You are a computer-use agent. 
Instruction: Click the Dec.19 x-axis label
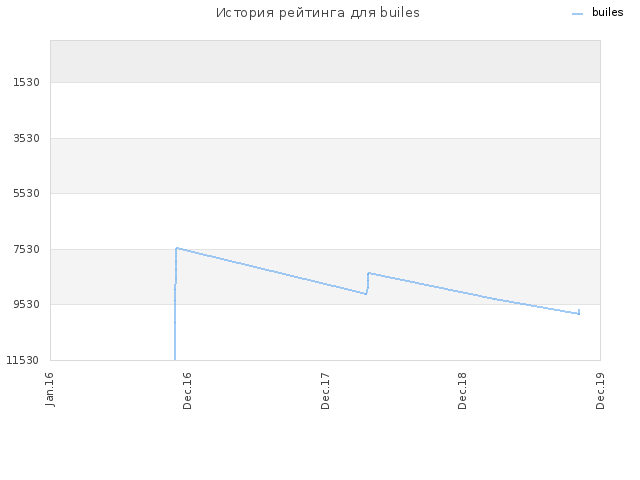(600, 391)
